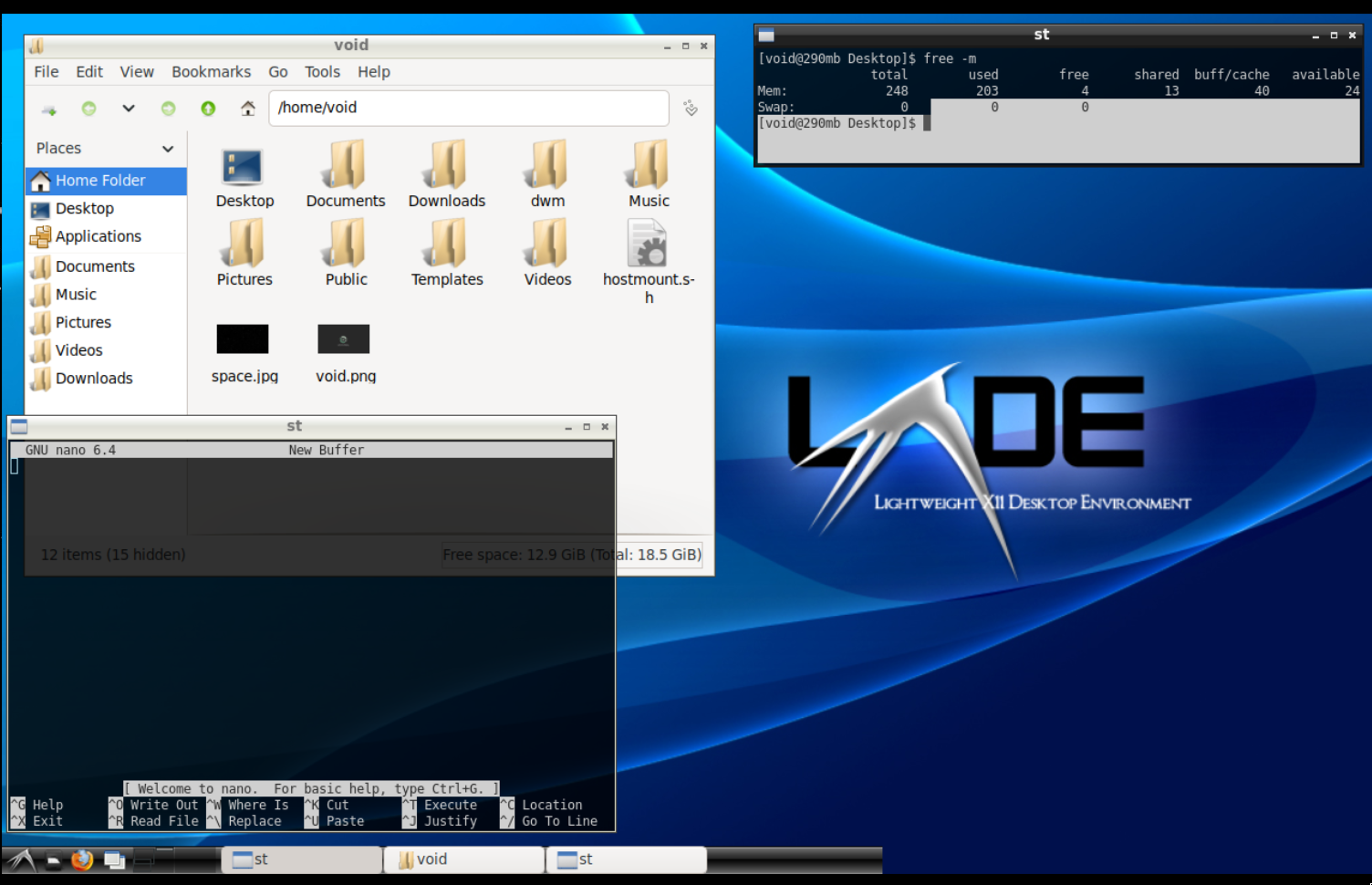1372x885 pixels.
Task: Open Documents in the Places sidebar
Action: [x=106, y=266]
